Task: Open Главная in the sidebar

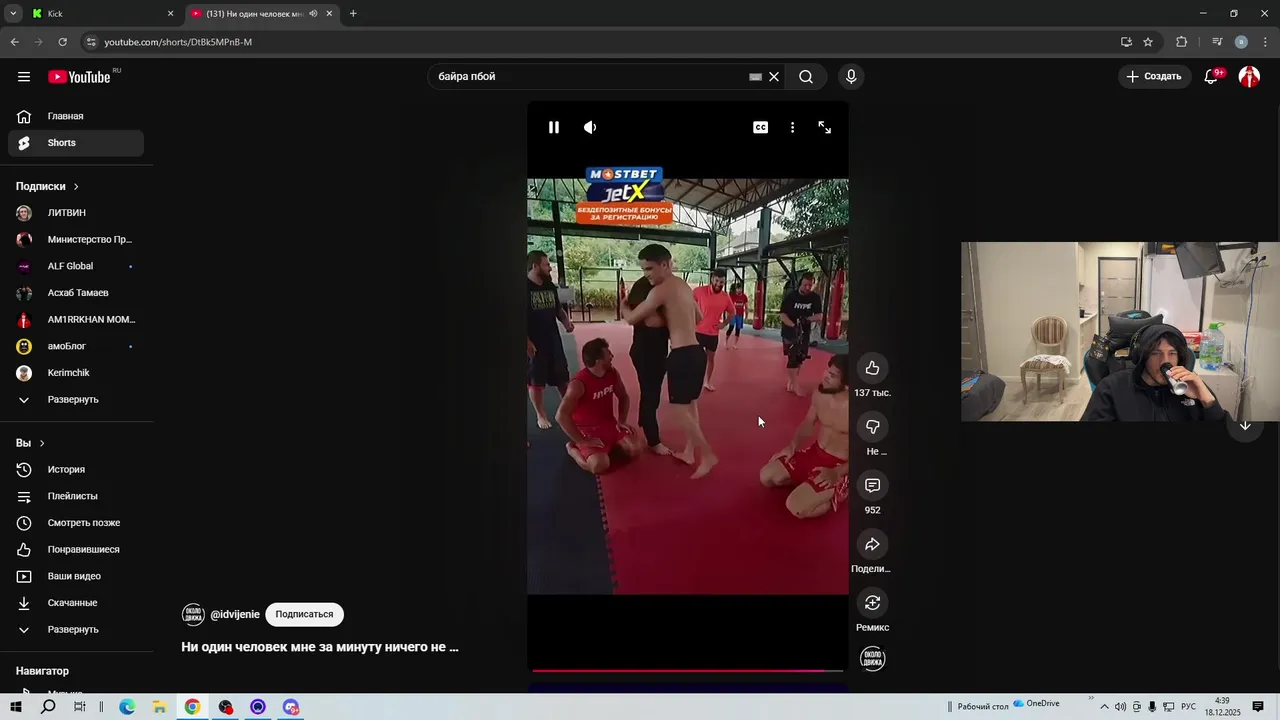Action: (x=76, y=116)
